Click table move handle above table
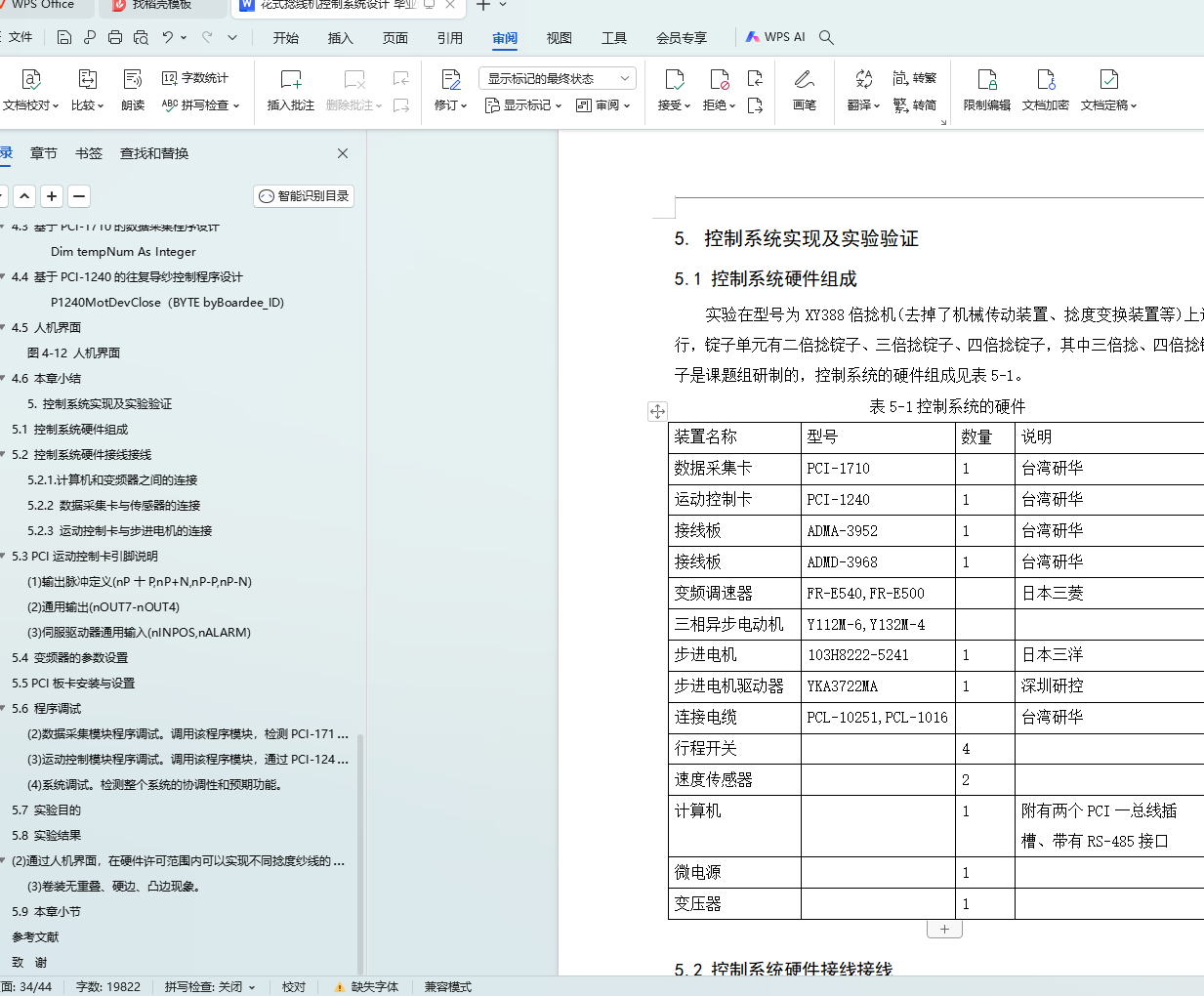The image size is (1204, 996). [657, 412]
